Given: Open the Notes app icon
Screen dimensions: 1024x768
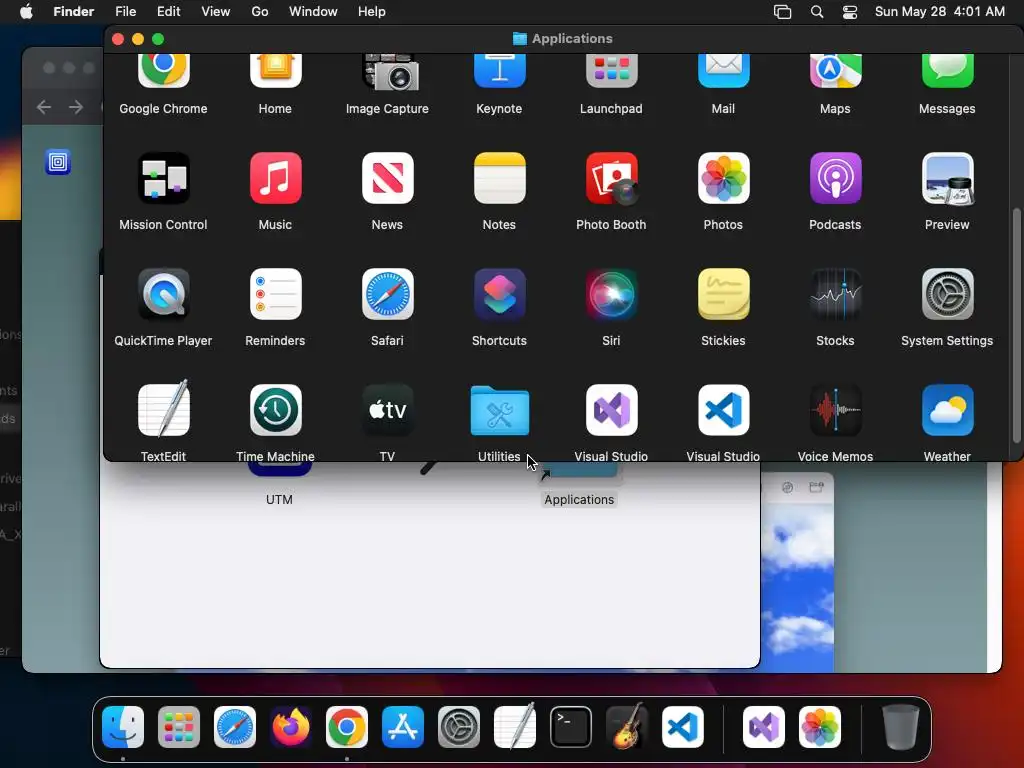Looking at the screenshot, I should (x=500, y=178).
